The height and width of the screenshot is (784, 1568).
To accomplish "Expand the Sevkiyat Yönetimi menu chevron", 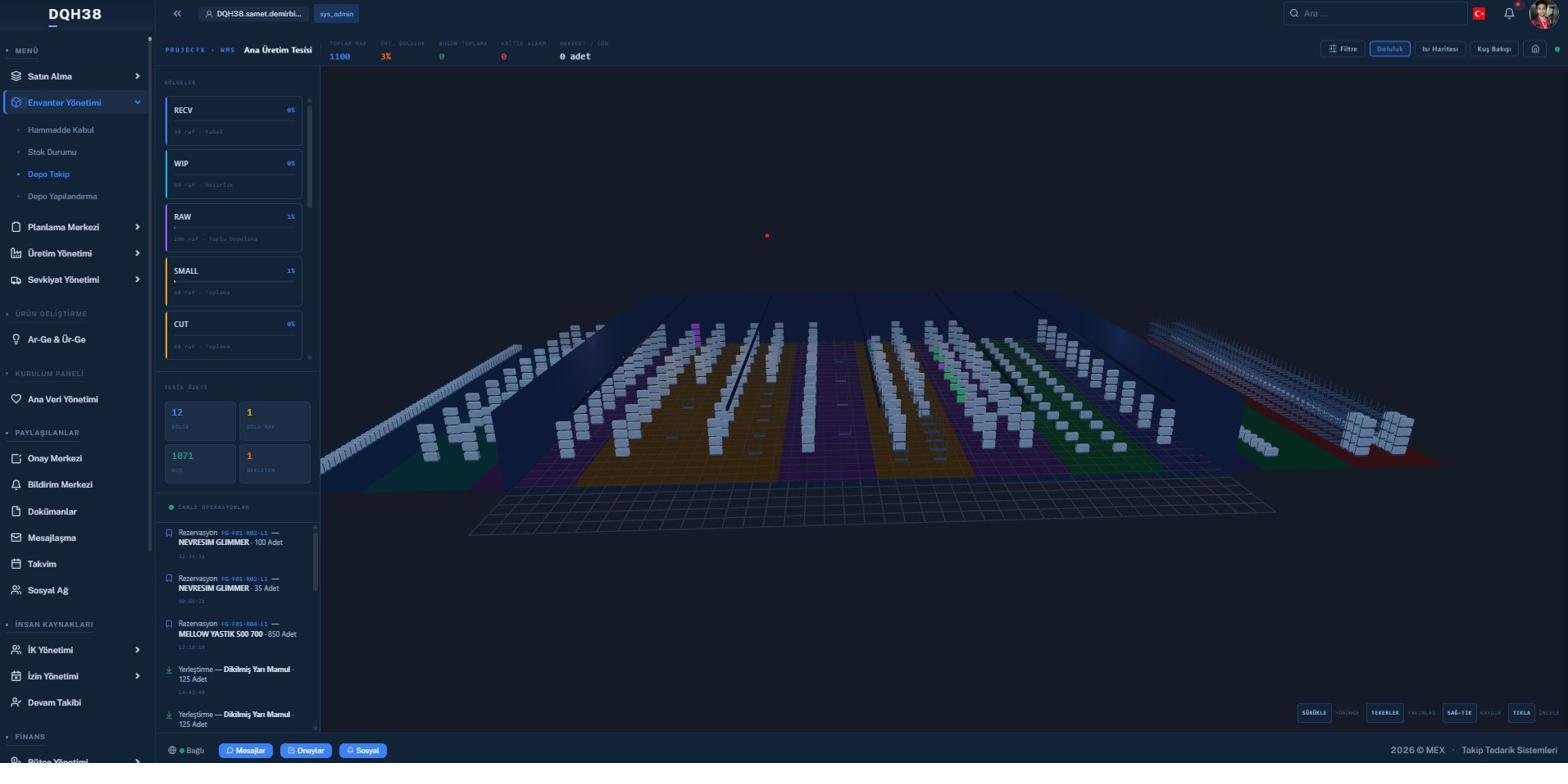I will [138, 280].
